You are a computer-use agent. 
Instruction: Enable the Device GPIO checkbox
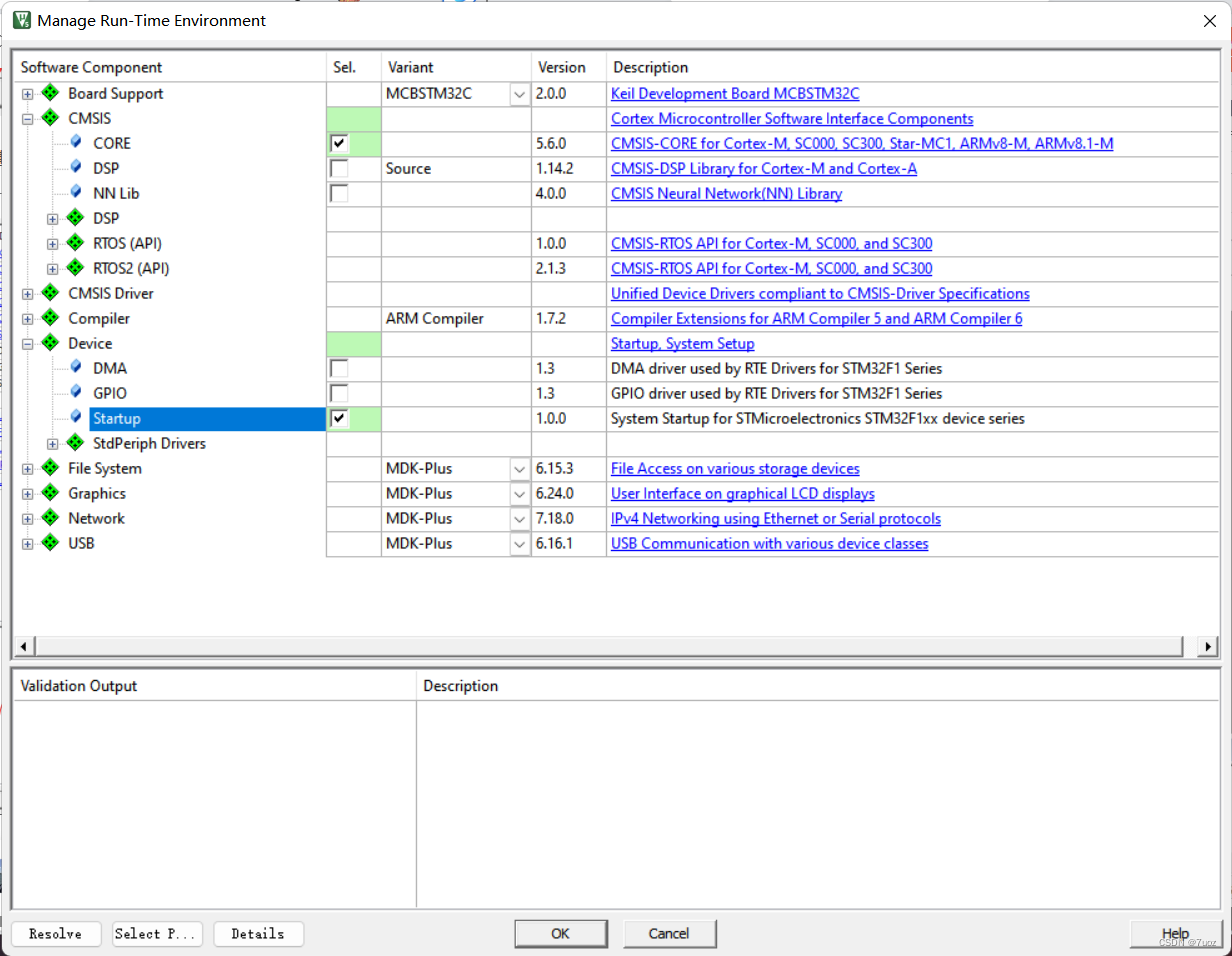point(340,394)
